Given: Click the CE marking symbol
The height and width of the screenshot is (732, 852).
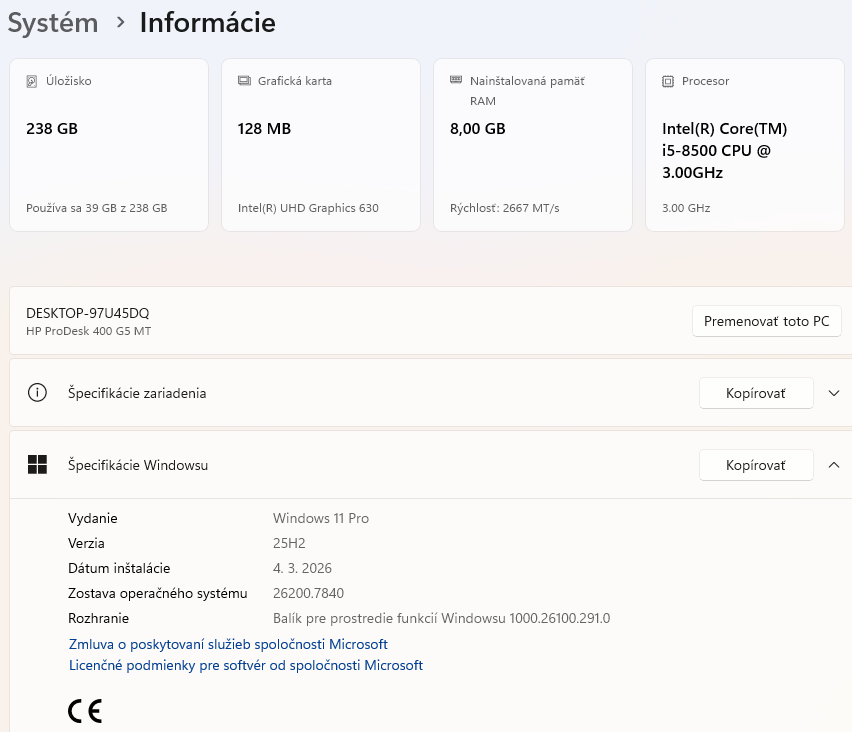Looking at the screenshot, I should click(x=85, y=711).
